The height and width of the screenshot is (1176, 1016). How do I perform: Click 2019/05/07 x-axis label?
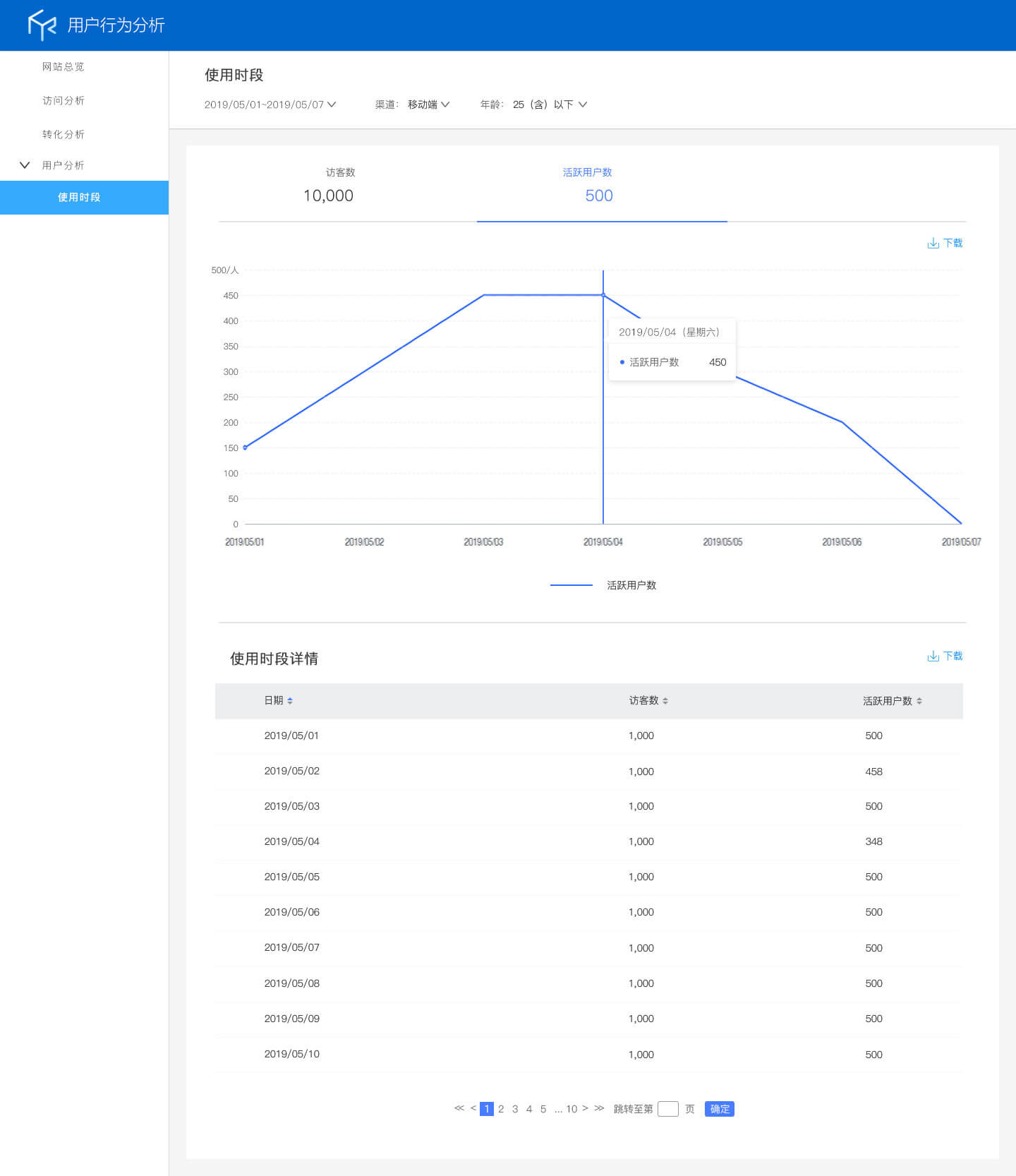[x=961, y=542]
